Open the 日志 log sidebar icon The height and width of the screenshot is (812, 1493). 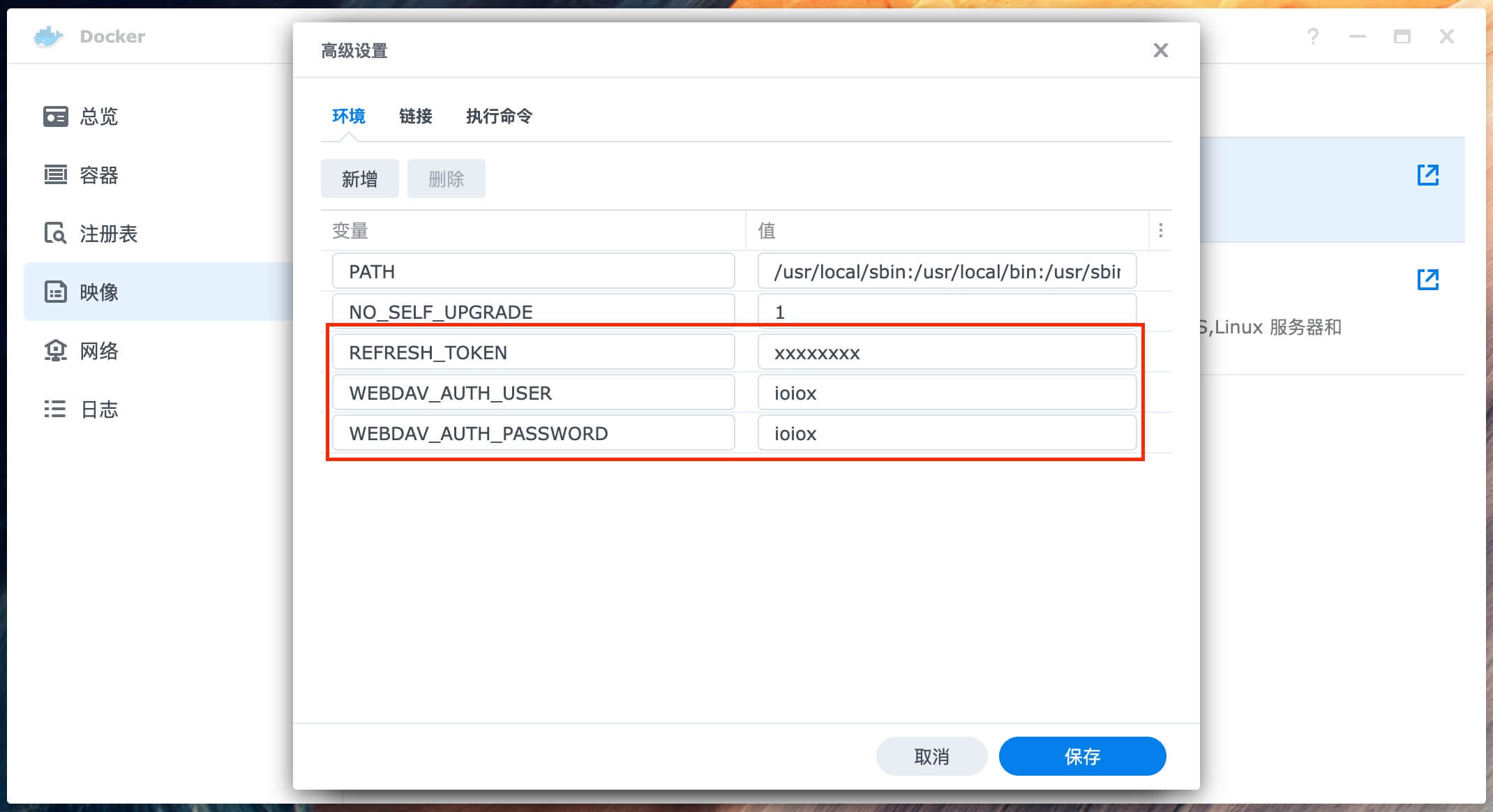click(x=55, y=409)
